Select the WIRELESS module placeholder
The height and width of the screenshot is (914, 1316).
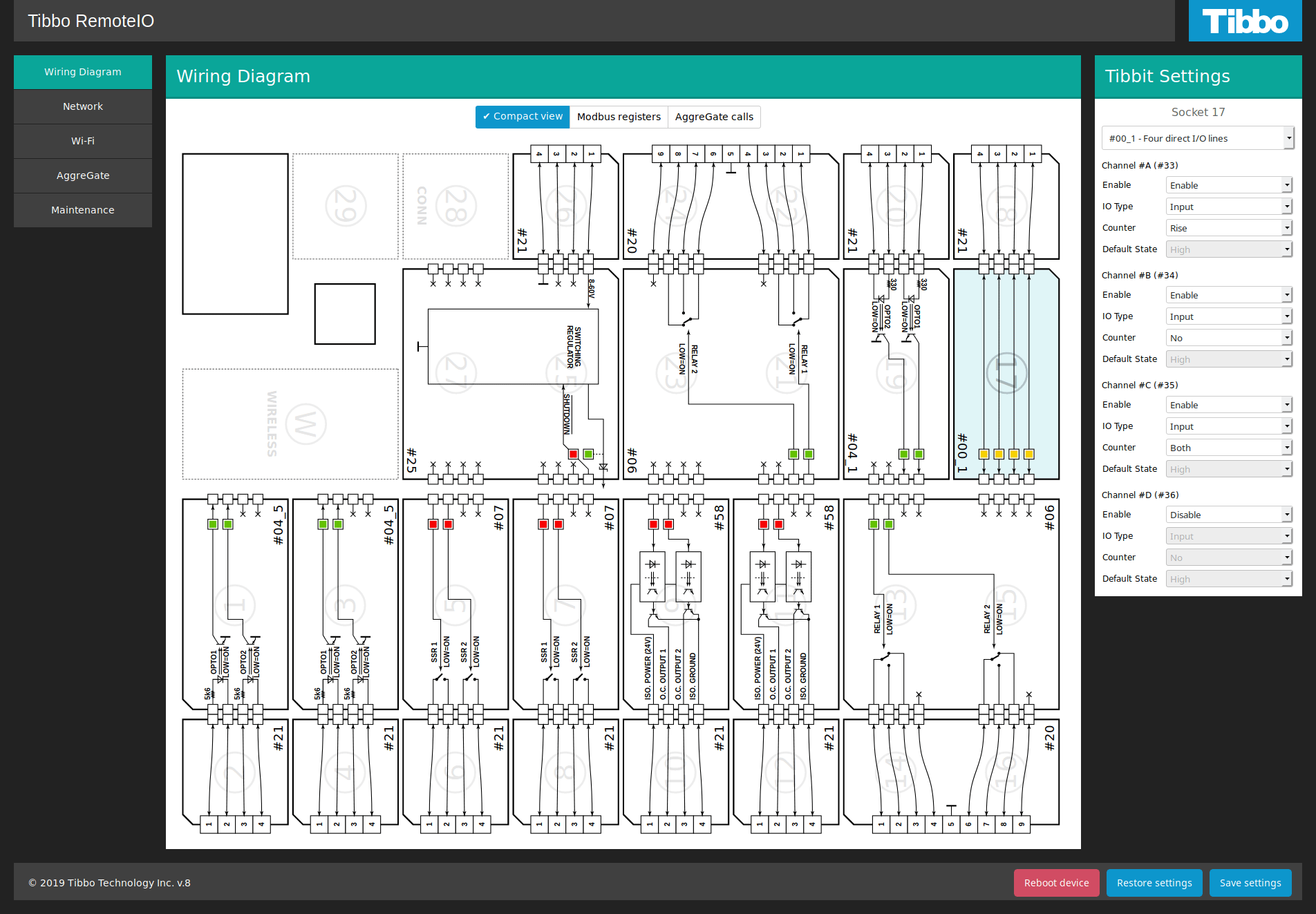pyautogui.click(x=290, y=423)
